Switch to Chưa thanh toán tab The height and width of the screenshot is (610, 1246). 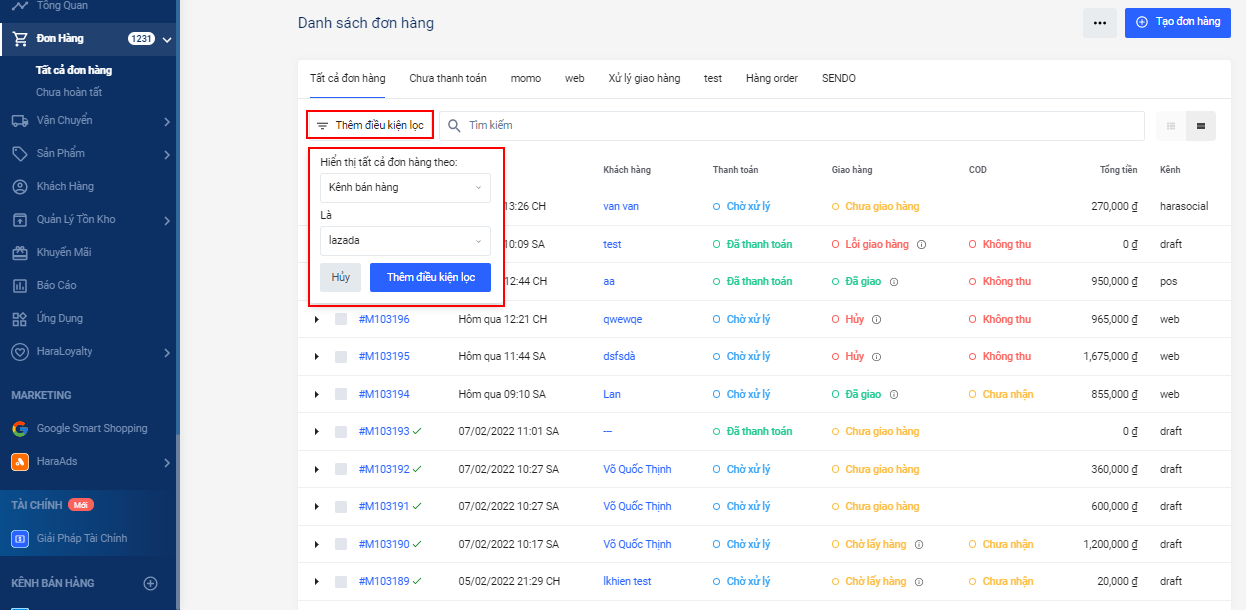pyautogui.click(x=447, y=78)
